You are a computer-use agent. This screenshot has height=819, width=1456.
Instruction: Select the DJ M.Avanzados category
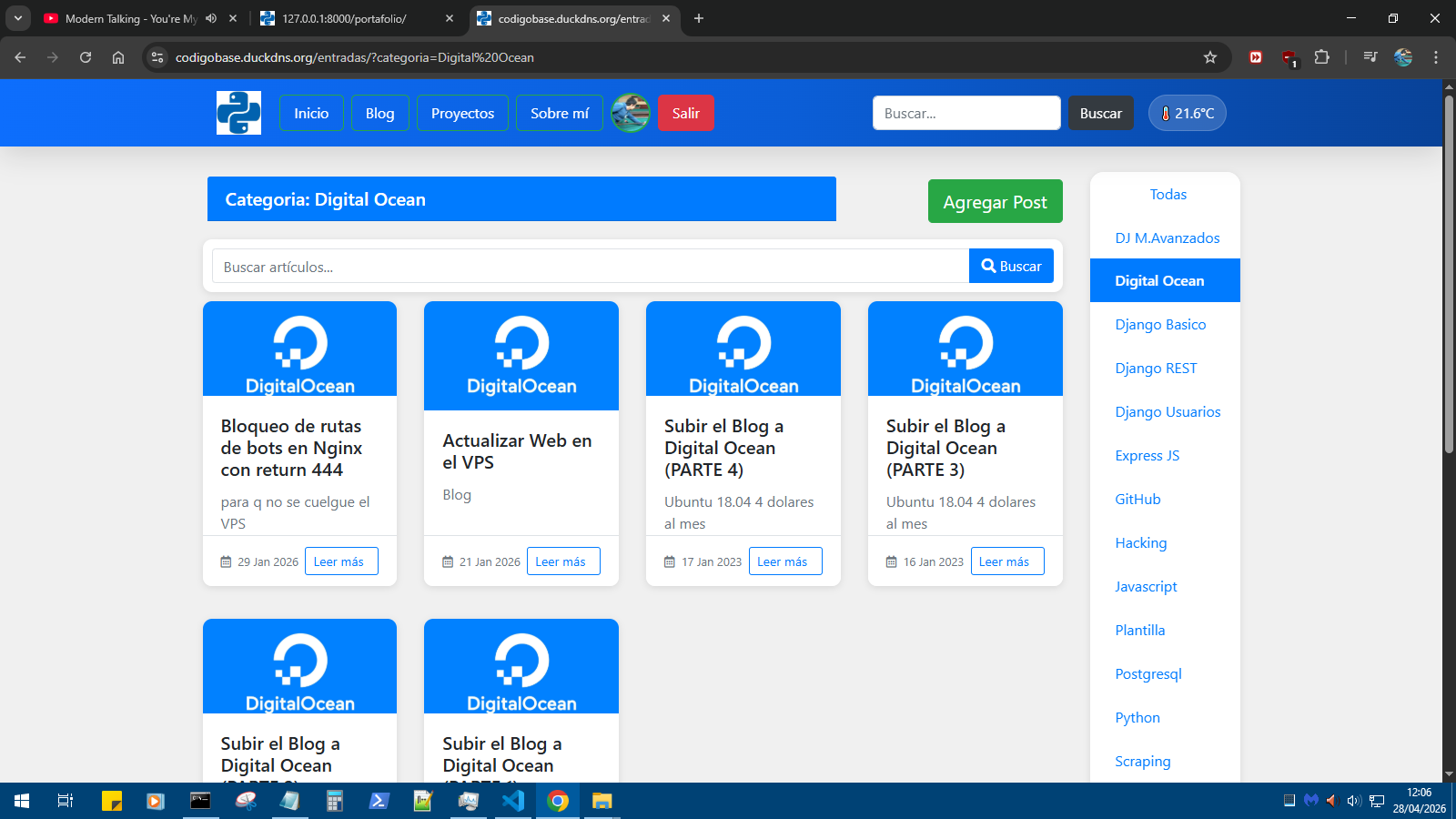pos(1168,238)
